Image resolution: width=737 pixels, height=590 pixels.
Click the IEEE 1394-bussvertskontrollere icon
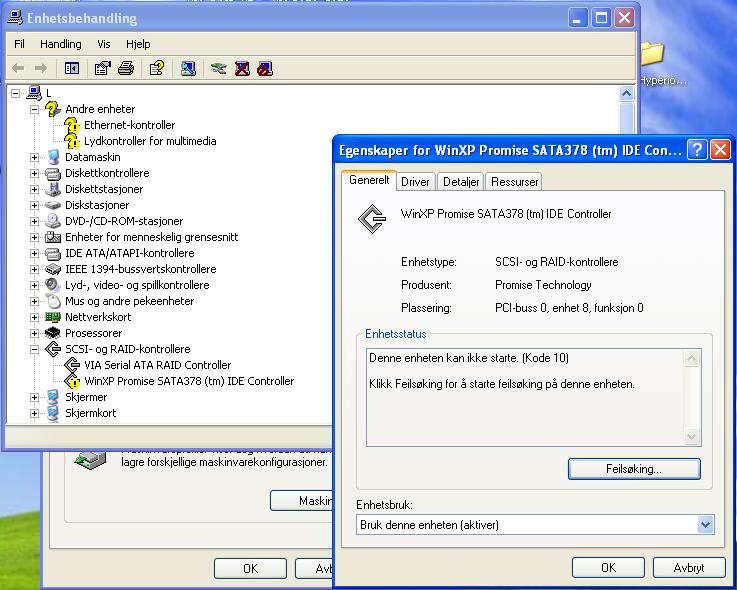[x=53, y=269]
